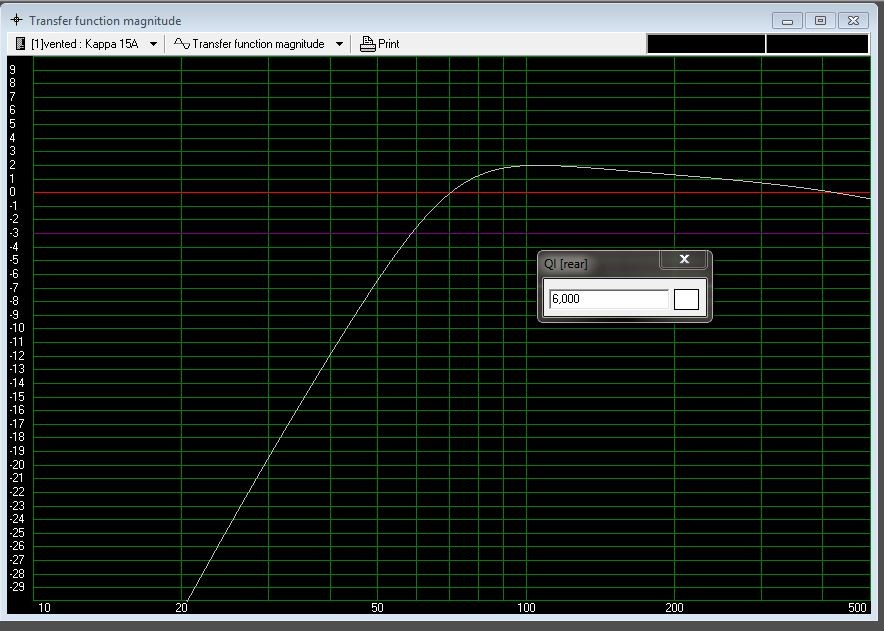Click the speaker box icon beside '[1]vented'
884x631 pixels.
[20, 43]
